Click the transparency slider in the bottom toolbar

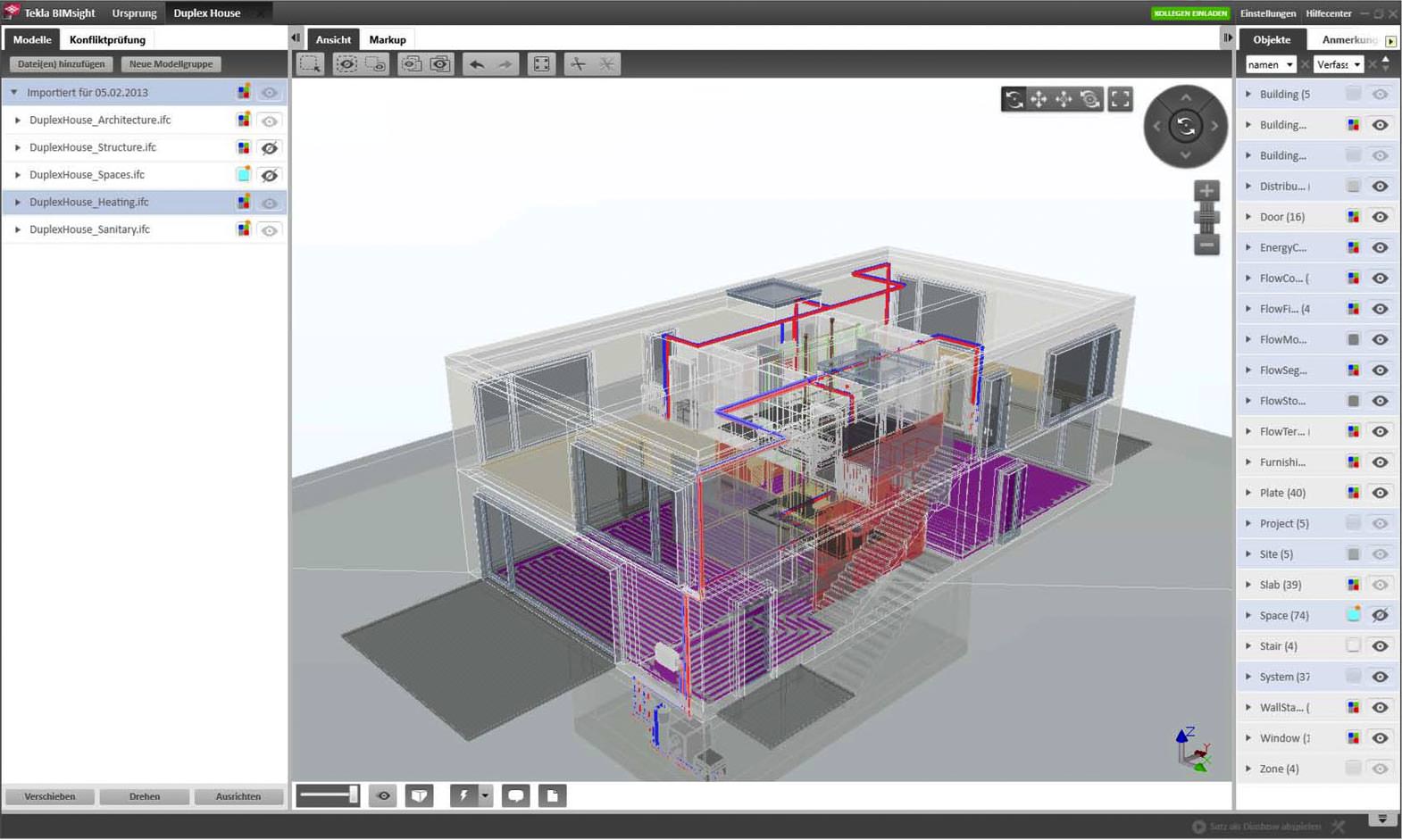click(x=328, y=795)
